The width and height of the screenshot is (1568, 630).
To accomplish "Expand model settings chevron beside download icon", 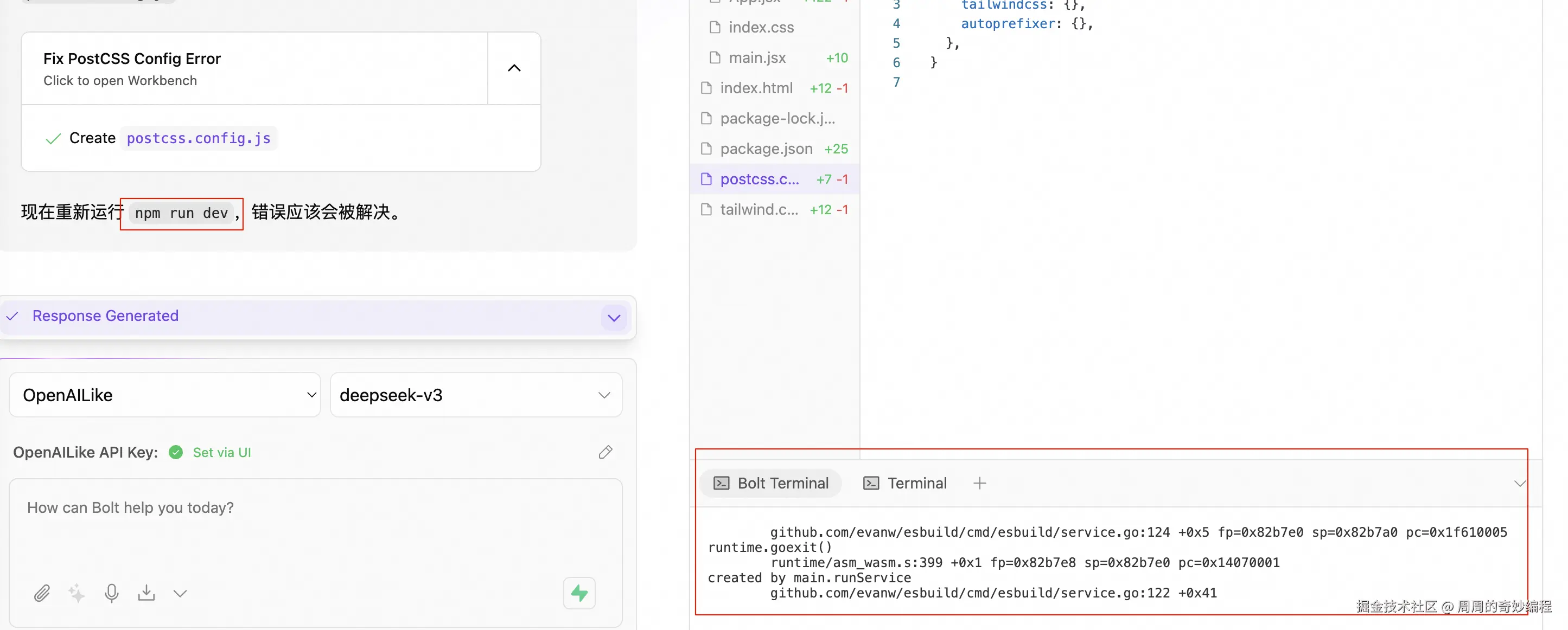I will [x=180, y=593].
